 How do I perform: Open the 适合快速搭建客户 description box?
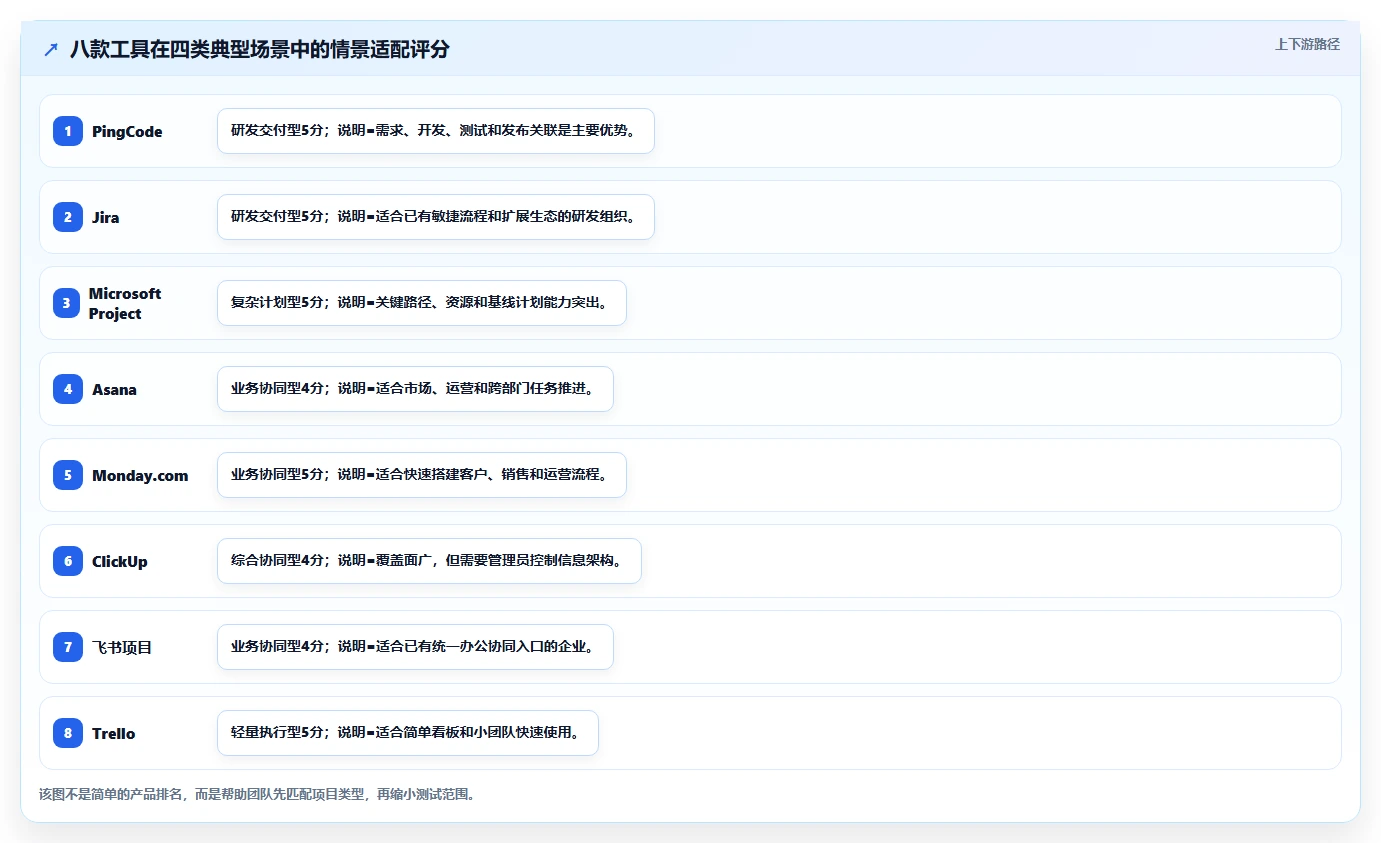click(422, 475)
